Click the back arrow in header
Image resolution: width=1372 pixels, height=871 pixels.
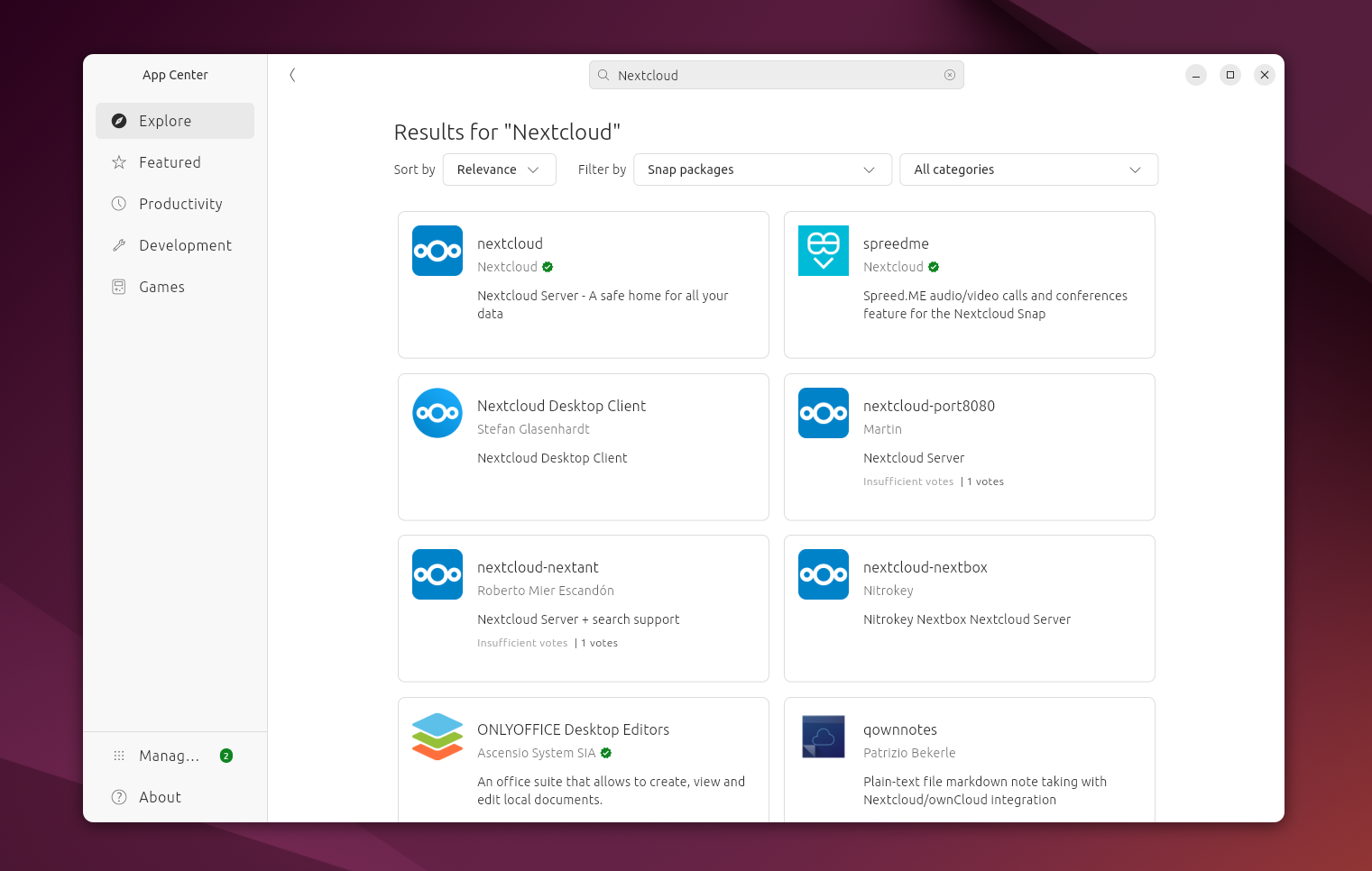292,75
